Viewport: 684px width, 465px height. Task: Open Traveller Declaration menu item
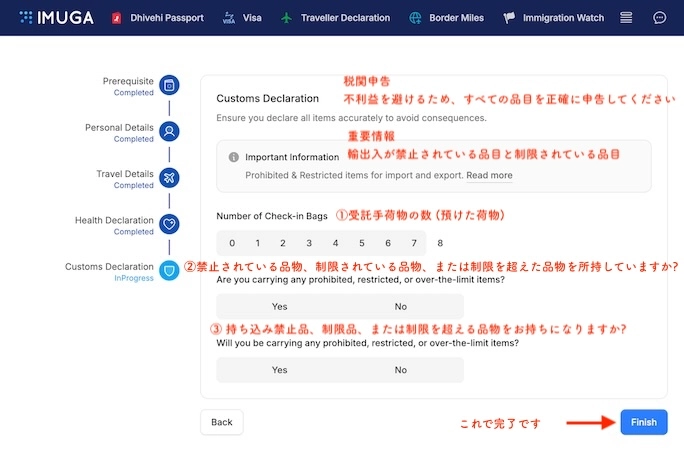(345, 18)
